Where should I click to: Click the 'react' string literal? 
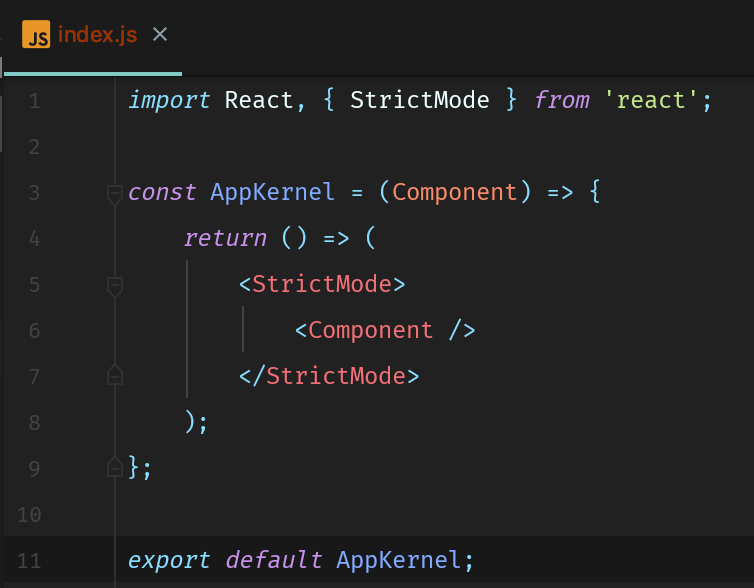(x=651, y=100)
